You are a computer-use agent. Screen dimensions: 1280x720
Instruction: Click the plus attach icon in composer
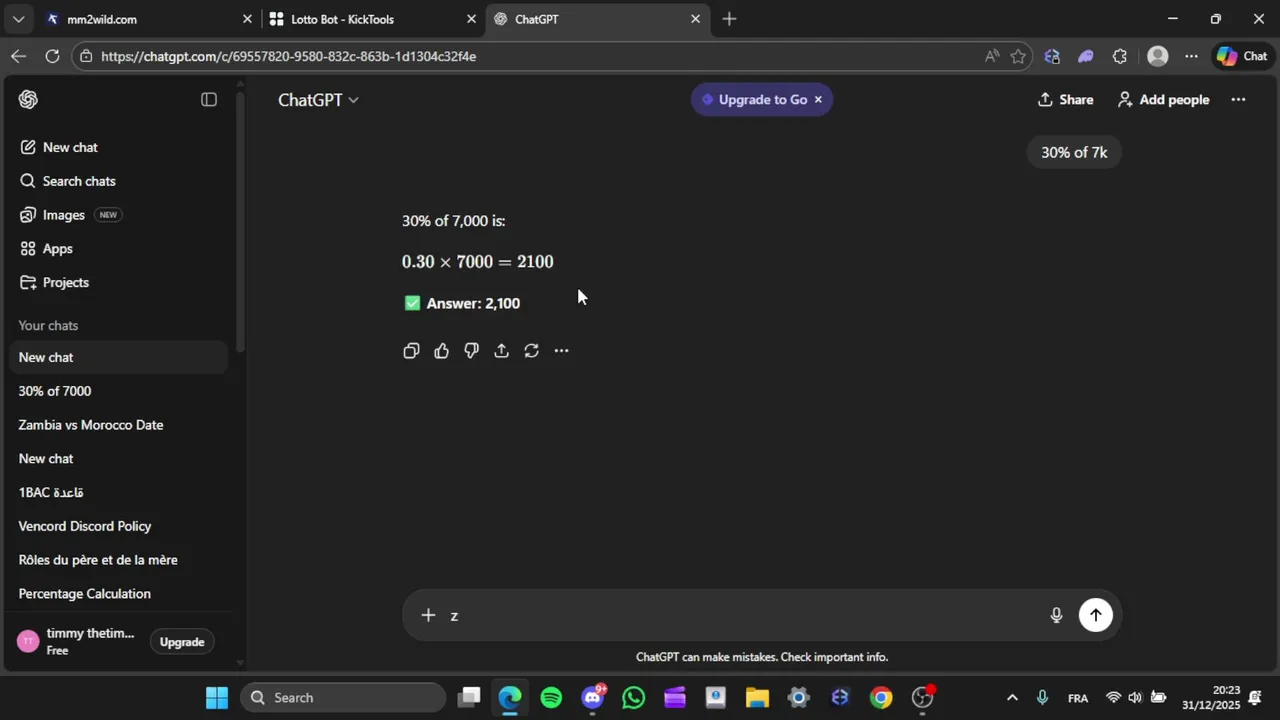point(428,615)
